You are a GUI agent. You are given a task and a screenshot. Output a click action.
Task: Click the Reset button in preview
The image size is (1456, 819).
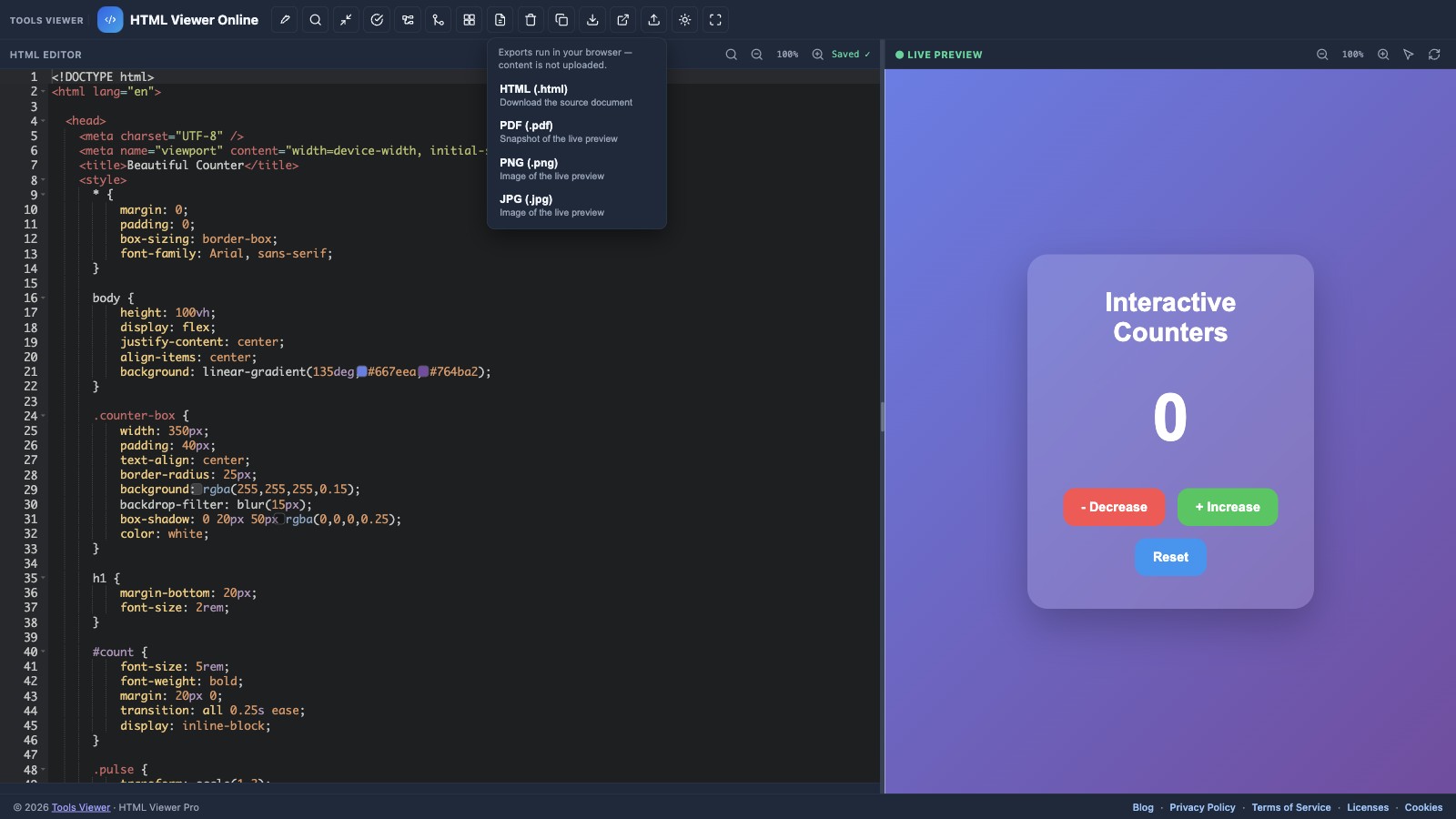1170,557
